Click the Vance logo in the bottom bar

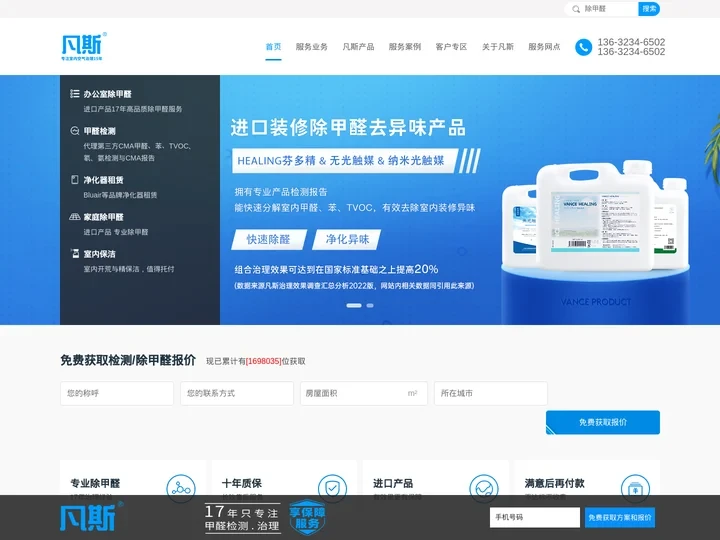coord(91,516)
